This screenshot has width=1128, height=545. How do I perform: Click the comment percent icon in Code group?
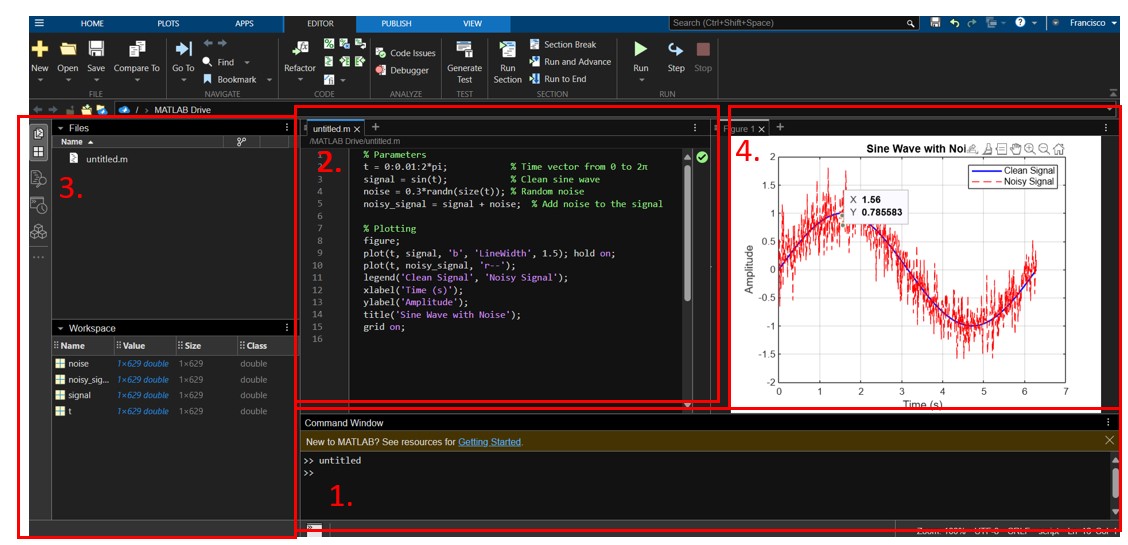click(x=329, y=45)
